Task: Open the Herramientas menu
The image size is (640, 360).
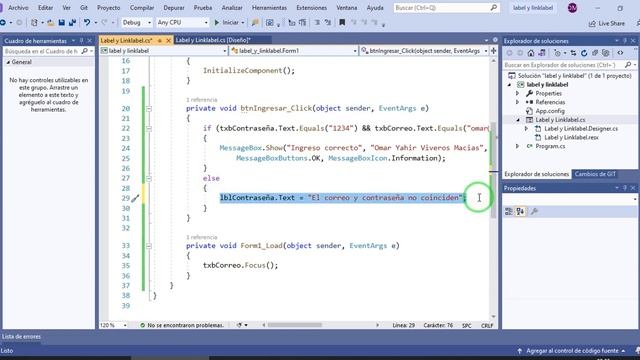Action: 269,8
